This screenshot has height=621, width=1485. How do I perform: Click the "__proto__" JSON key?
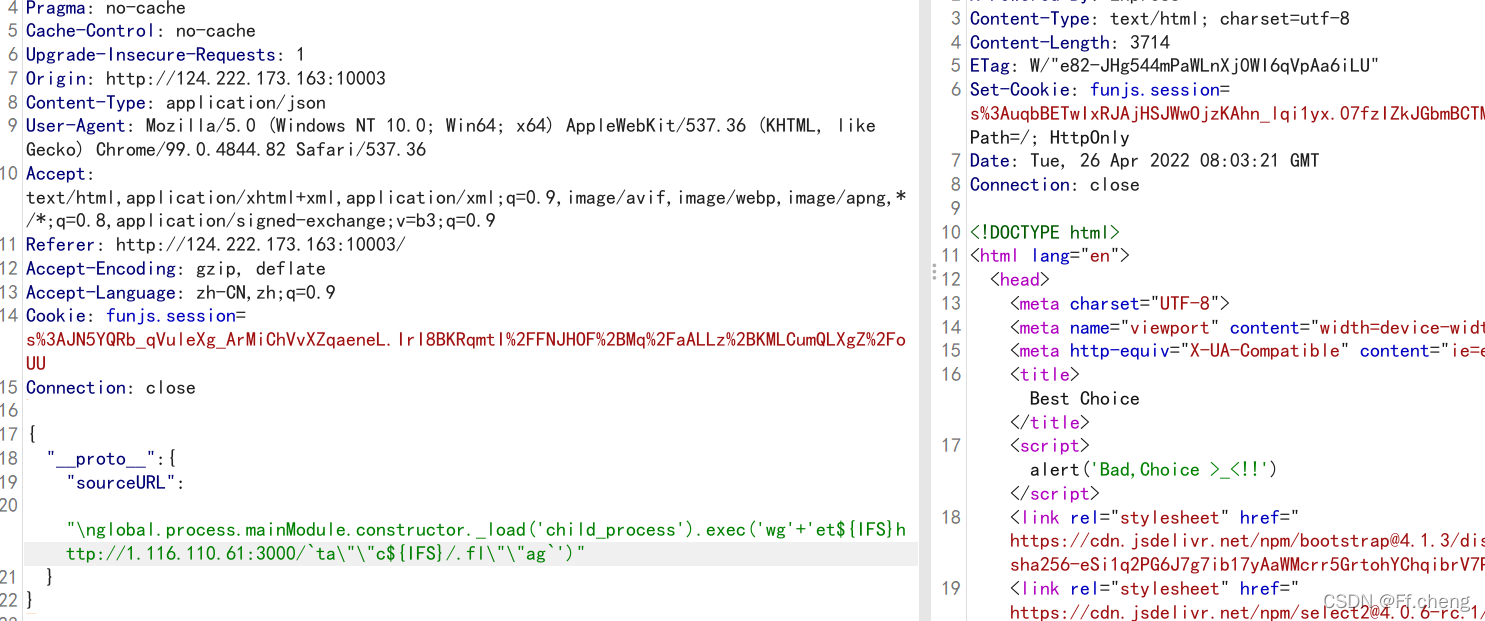[101, 459]
